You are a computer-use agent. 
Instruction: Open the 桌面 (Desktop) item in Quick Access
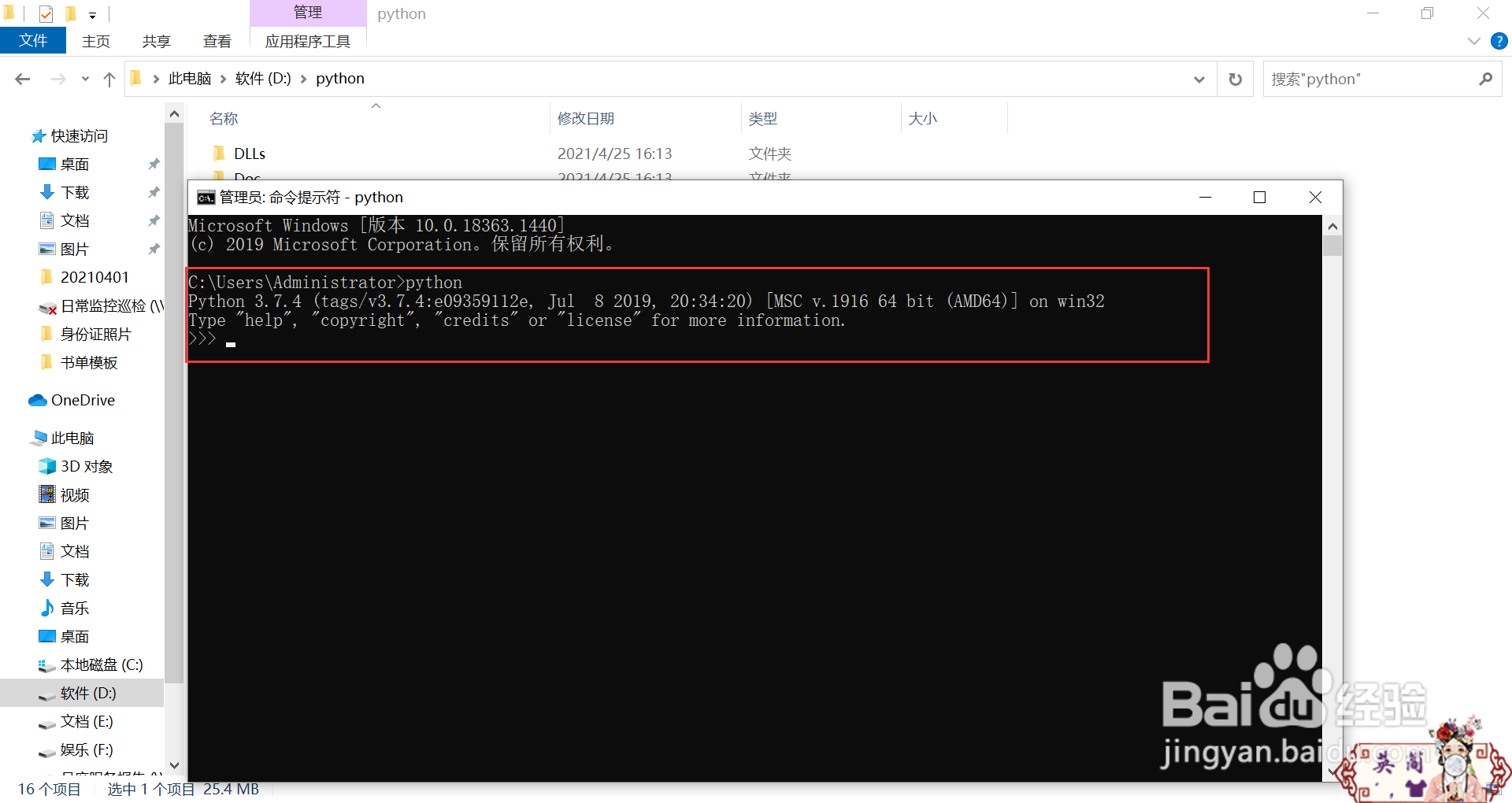click(x=76, y=163)
